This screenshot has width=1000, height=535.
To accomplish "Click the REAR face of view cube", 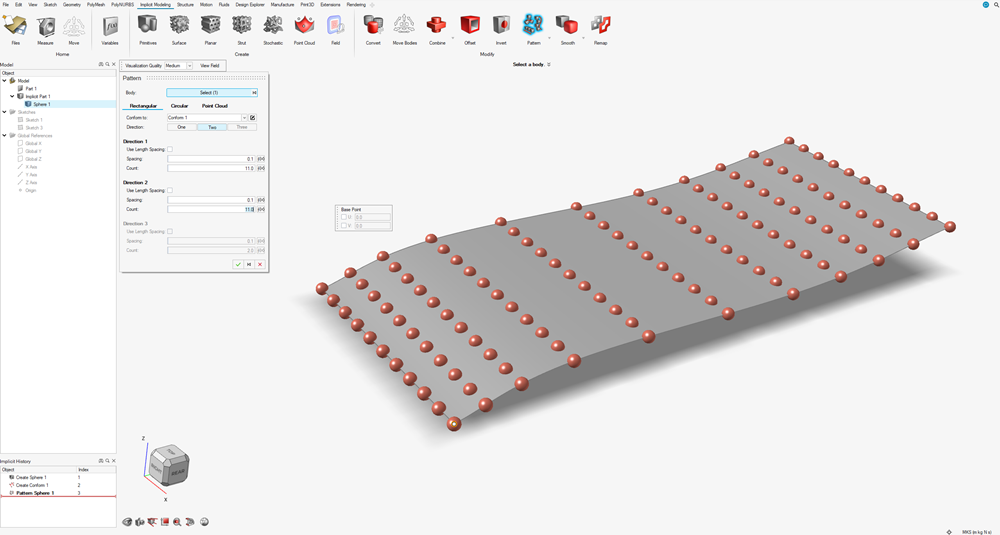I will pos(176,472).
